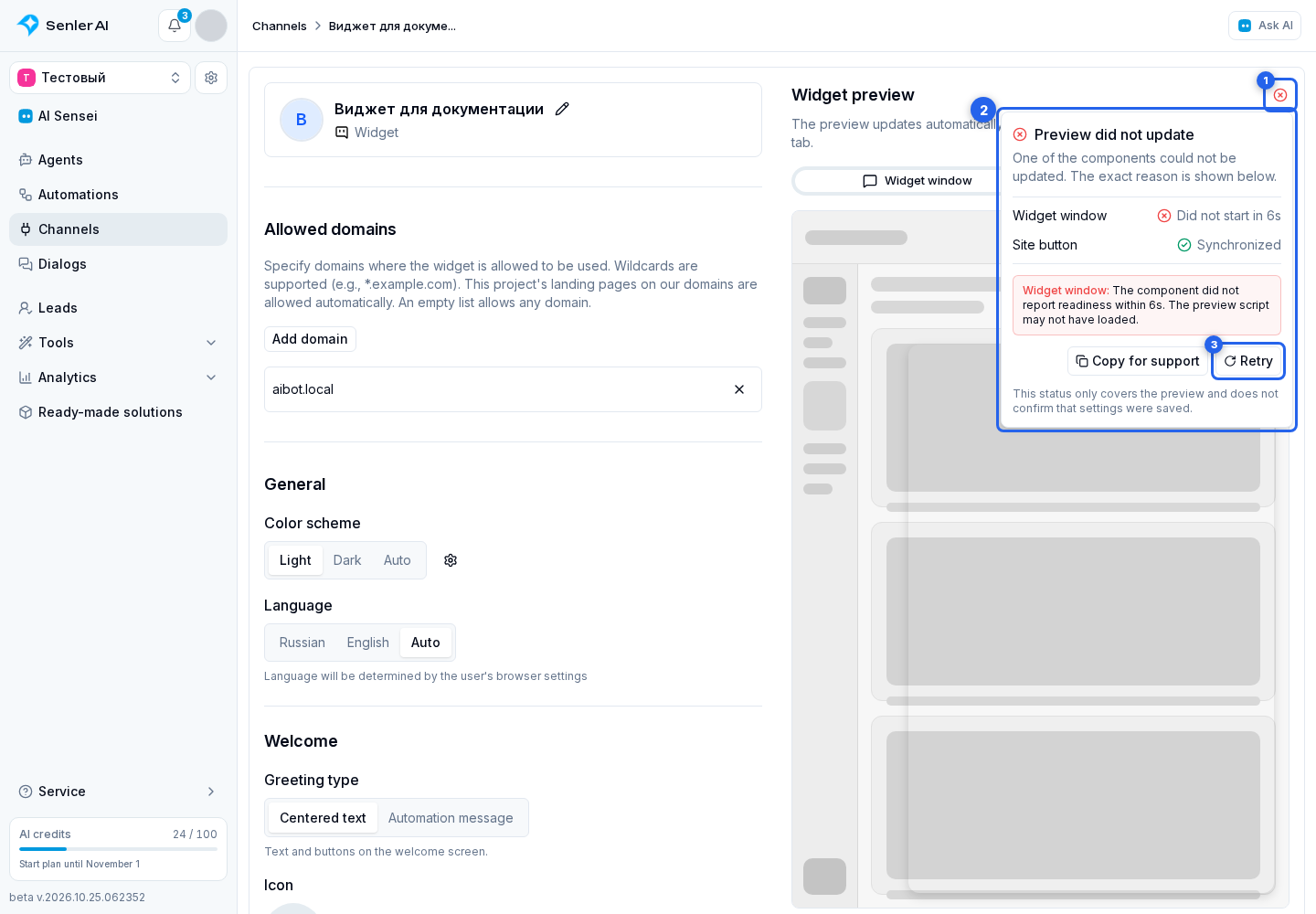Click the Senler AI logo
Image resolution: width=1316 pixels, height=914 pixels.
click(63, 26)
